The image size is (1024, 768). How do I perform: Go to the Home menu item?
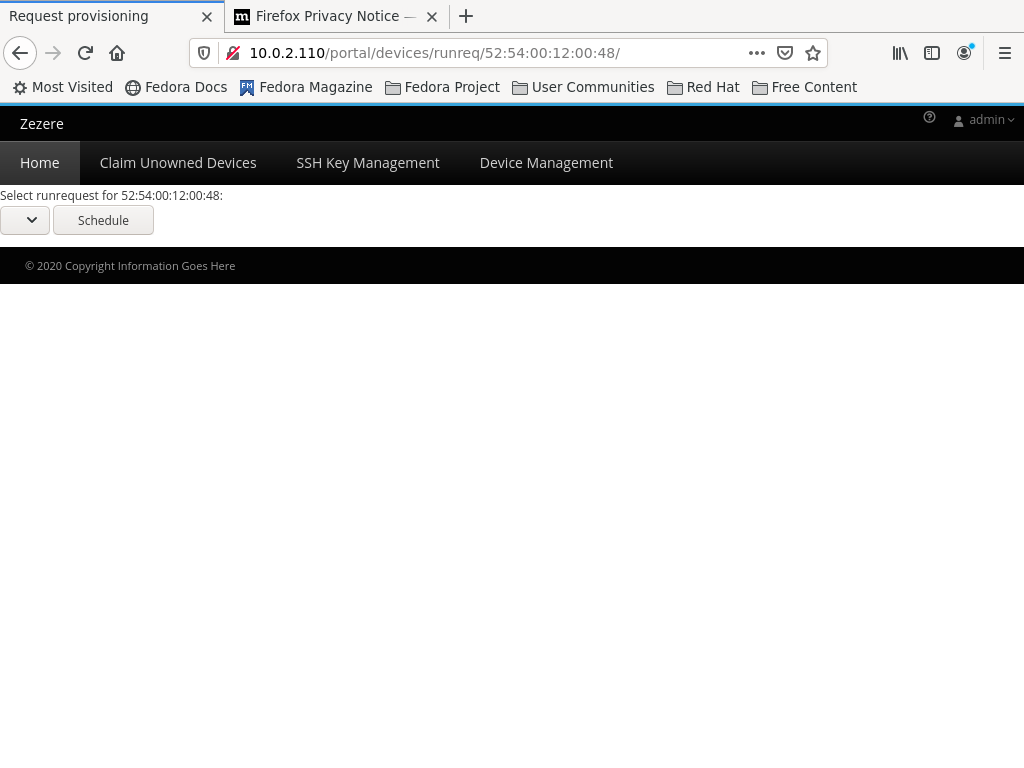click(40, 163)
